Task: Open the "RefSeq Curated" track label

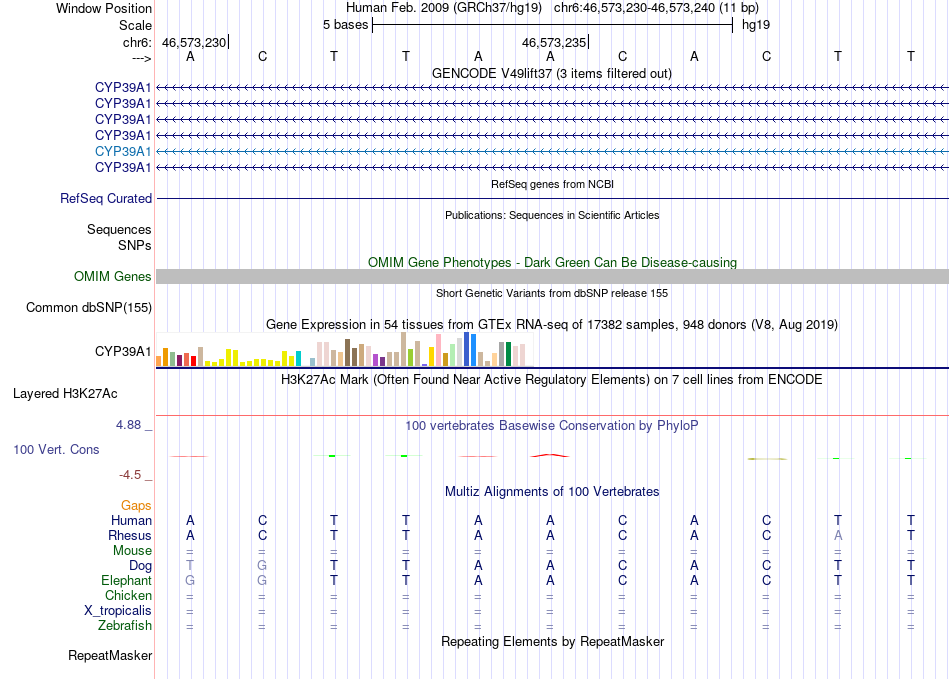Action: click(x=106, y=198)
